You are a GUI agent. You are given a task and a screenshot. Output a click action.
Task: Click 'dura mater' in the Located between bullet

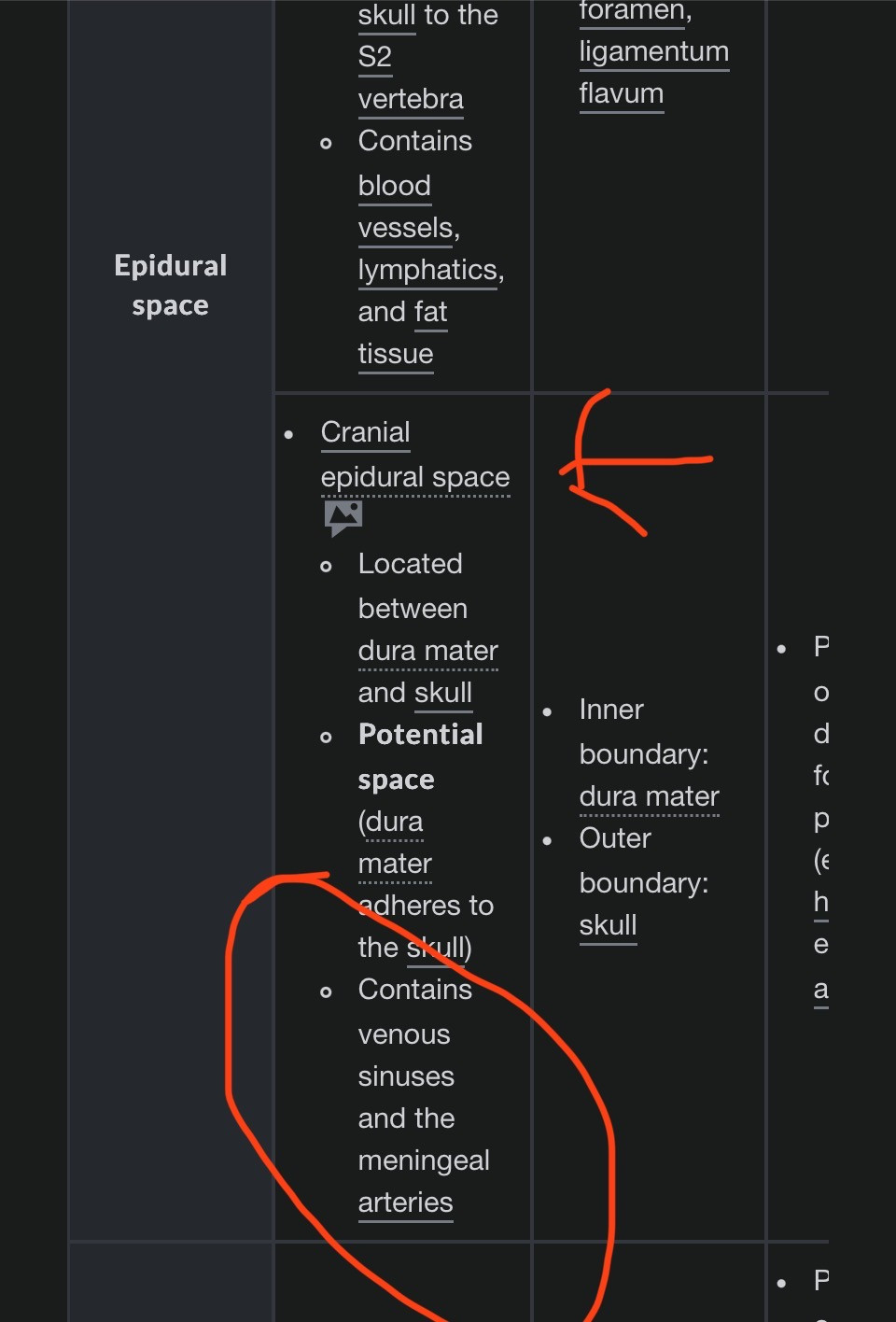(x=428, y=651)
